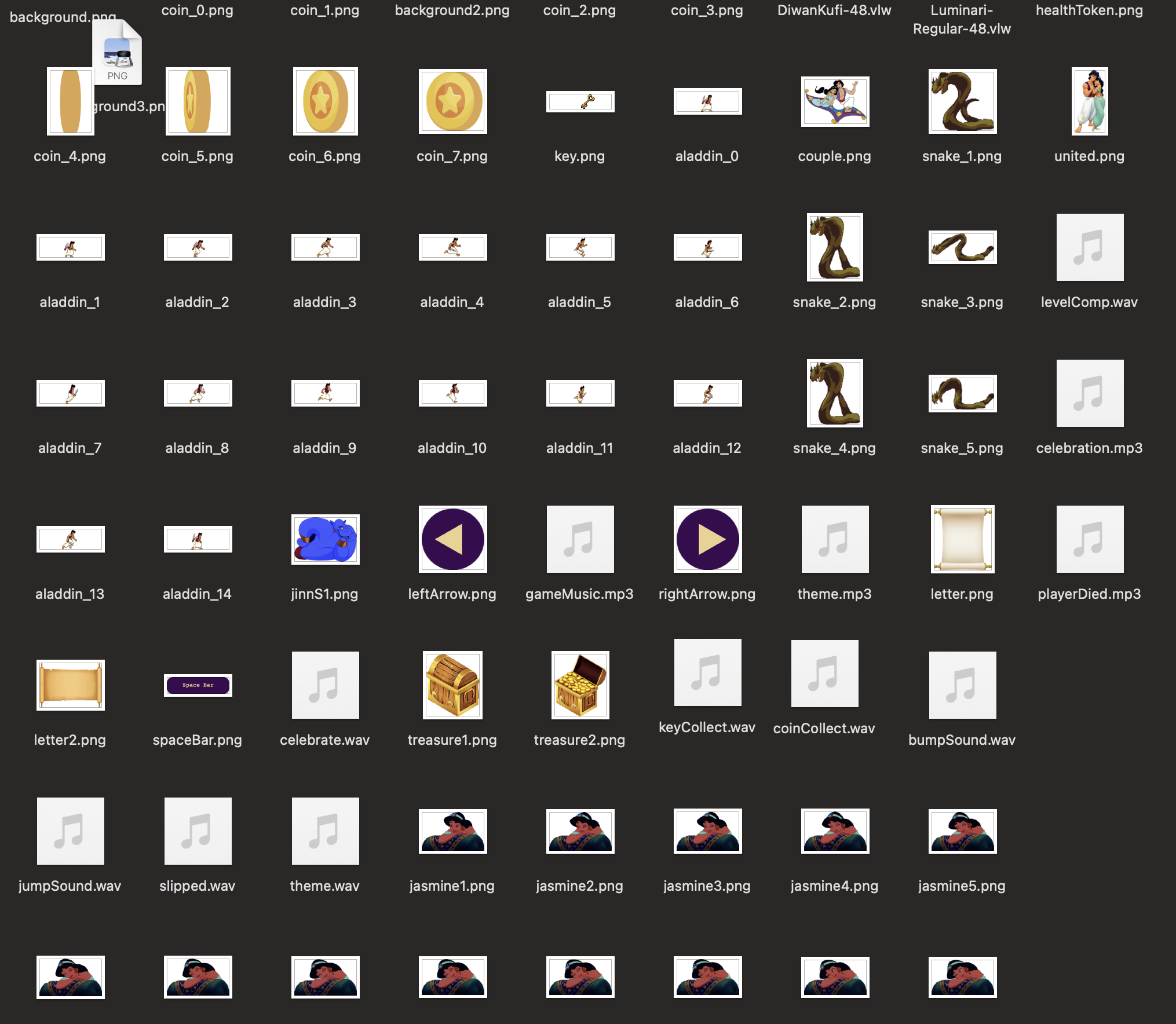This screenshot has width=1176, height=1024.
Task: Click the DiwanKufi-48.vlw font file
Action: 834,10
